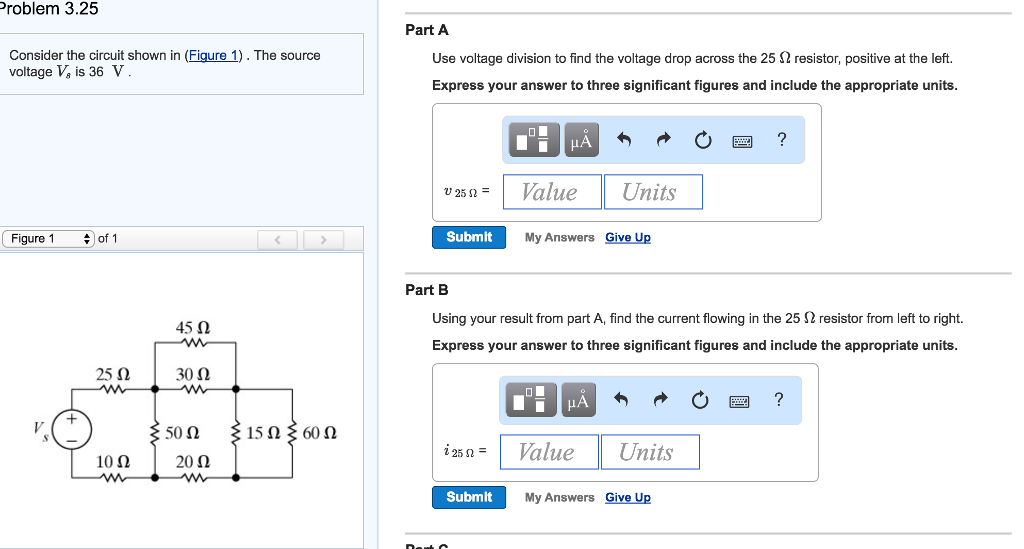Click the 50 Ω resistor label

click(x=182, y=433)
